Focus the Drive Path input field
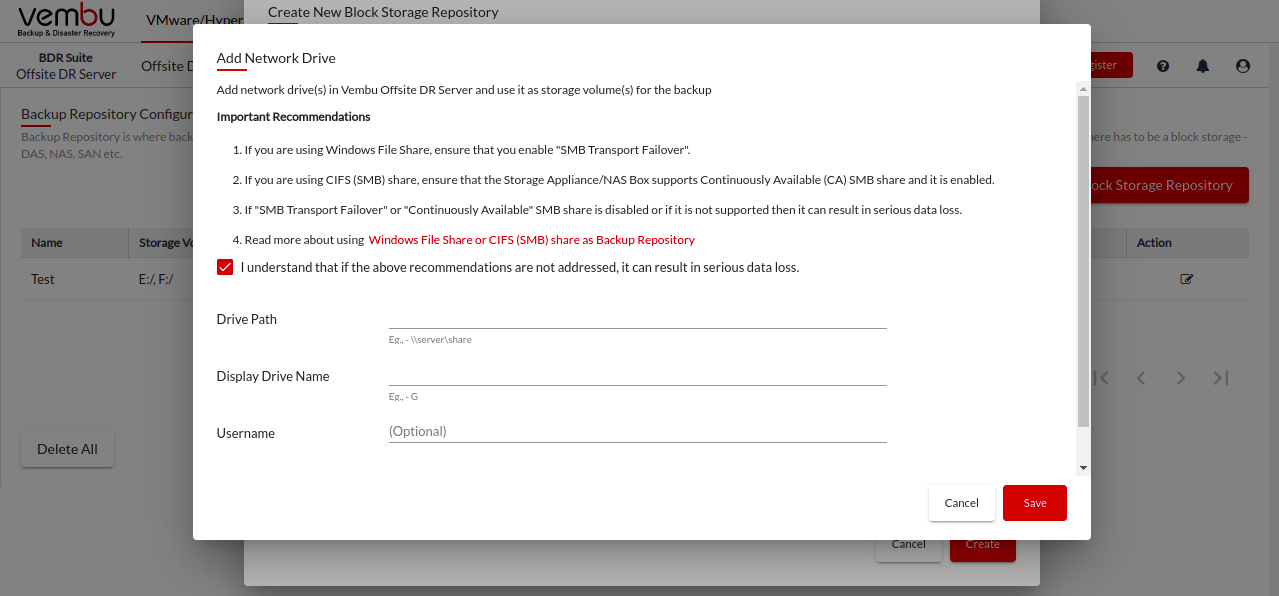Screen dimensions: 1279x596 (638, 318)
